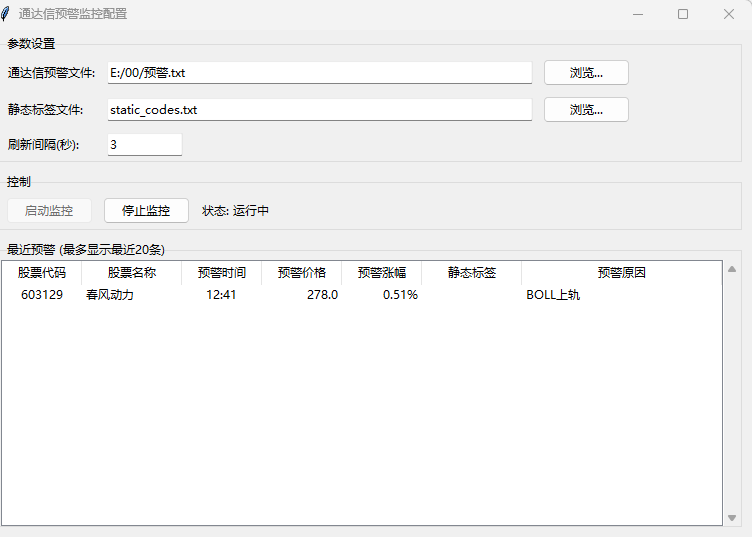
Task: Click the scrollbar up arrow
Action: coord(732,269)
